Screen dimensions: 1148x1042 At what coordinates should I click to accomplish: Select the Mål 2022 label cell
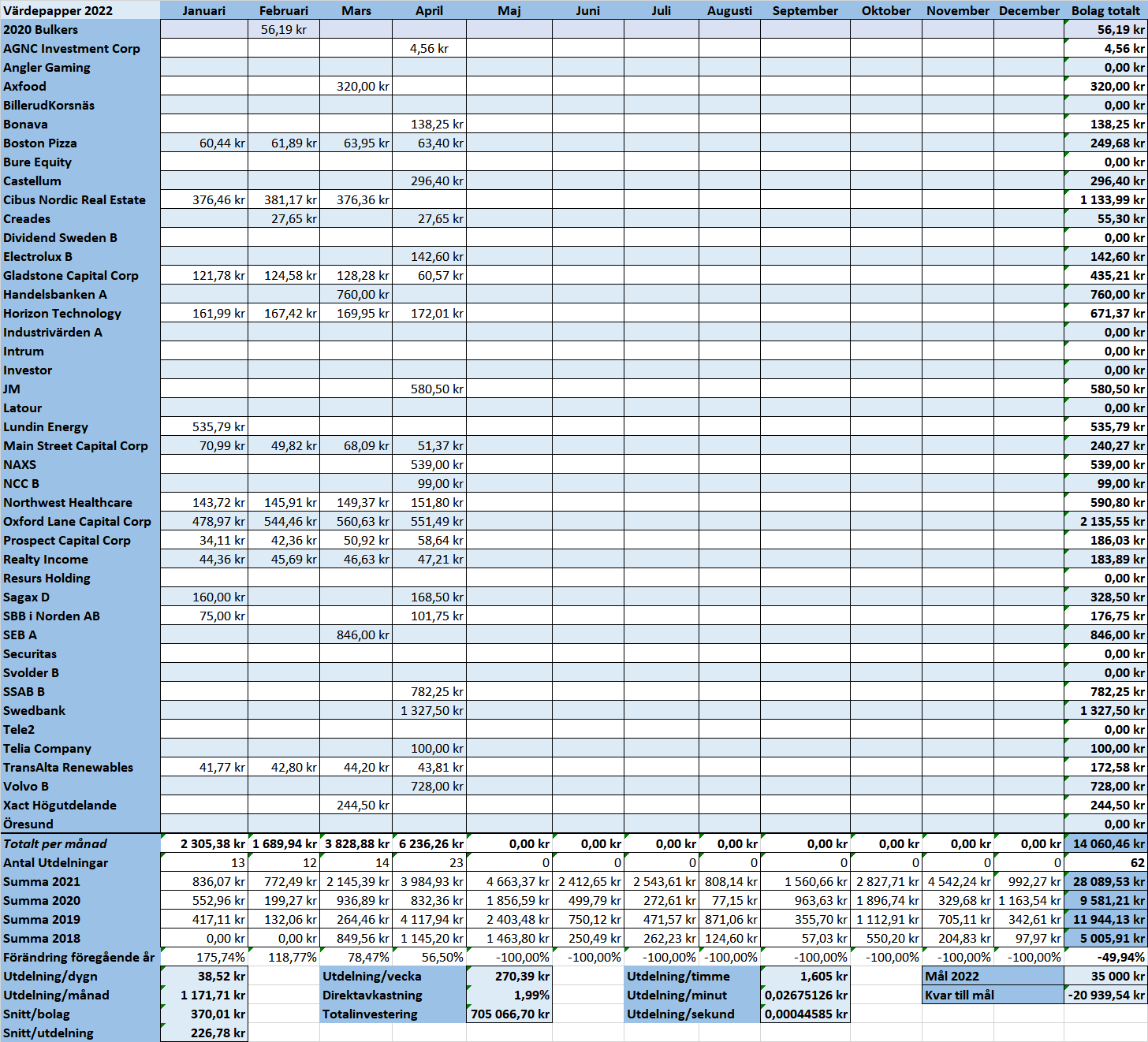(993, 976)
